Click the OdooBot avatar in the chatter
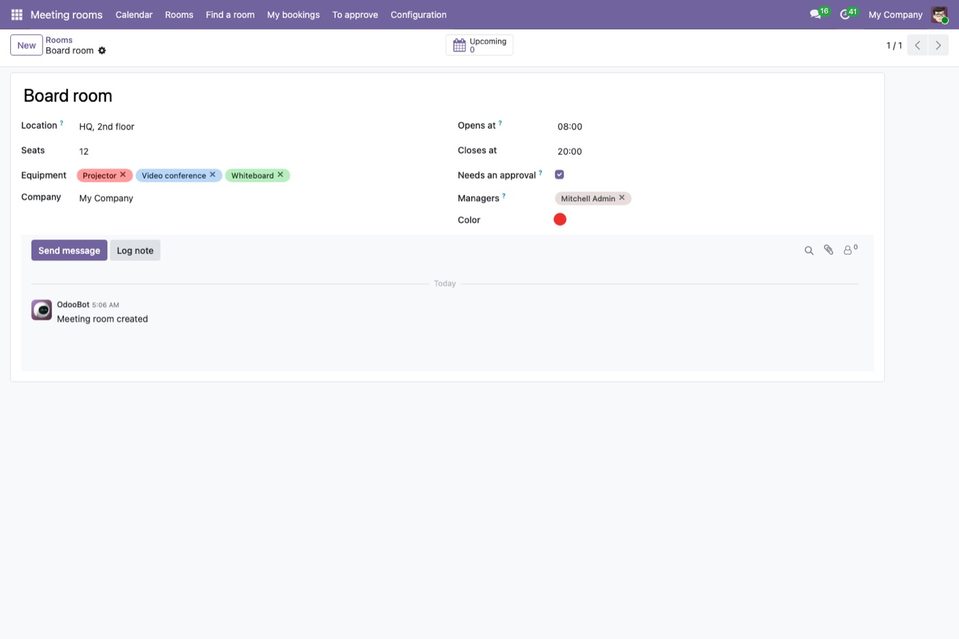The height and width of the screenshot is (639, 959). click(42, 310)
